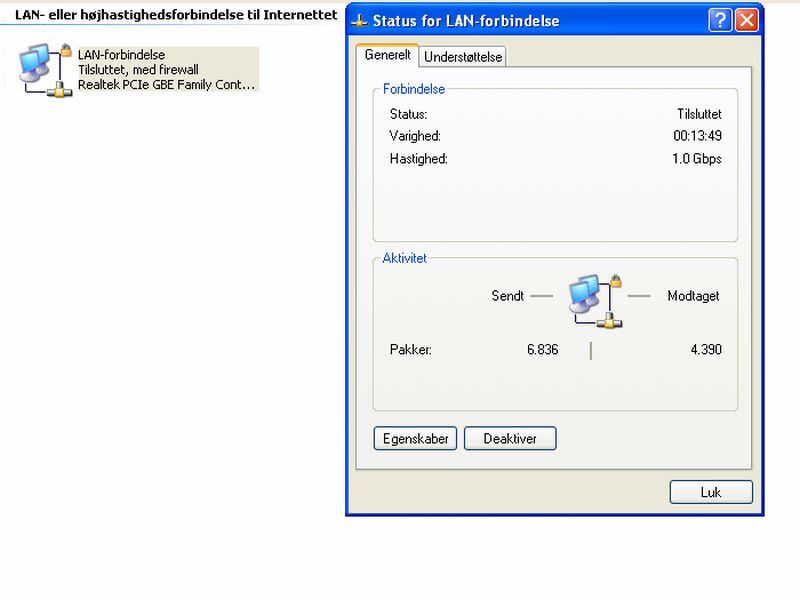Screen dimensions: 800x600
Task: Click 'Realtek PCIe GBE Family Cont...' text
Action: point(166,85)
